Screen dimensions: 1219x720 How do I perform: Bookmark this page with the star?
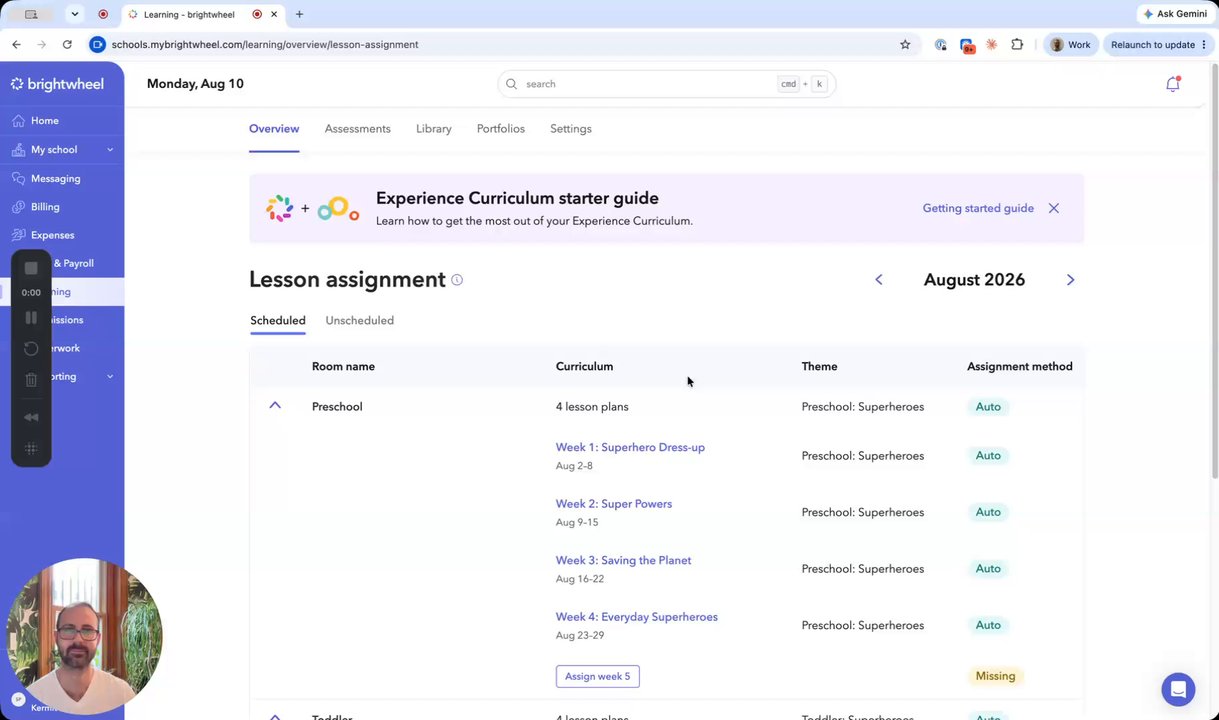coord(905,44)
